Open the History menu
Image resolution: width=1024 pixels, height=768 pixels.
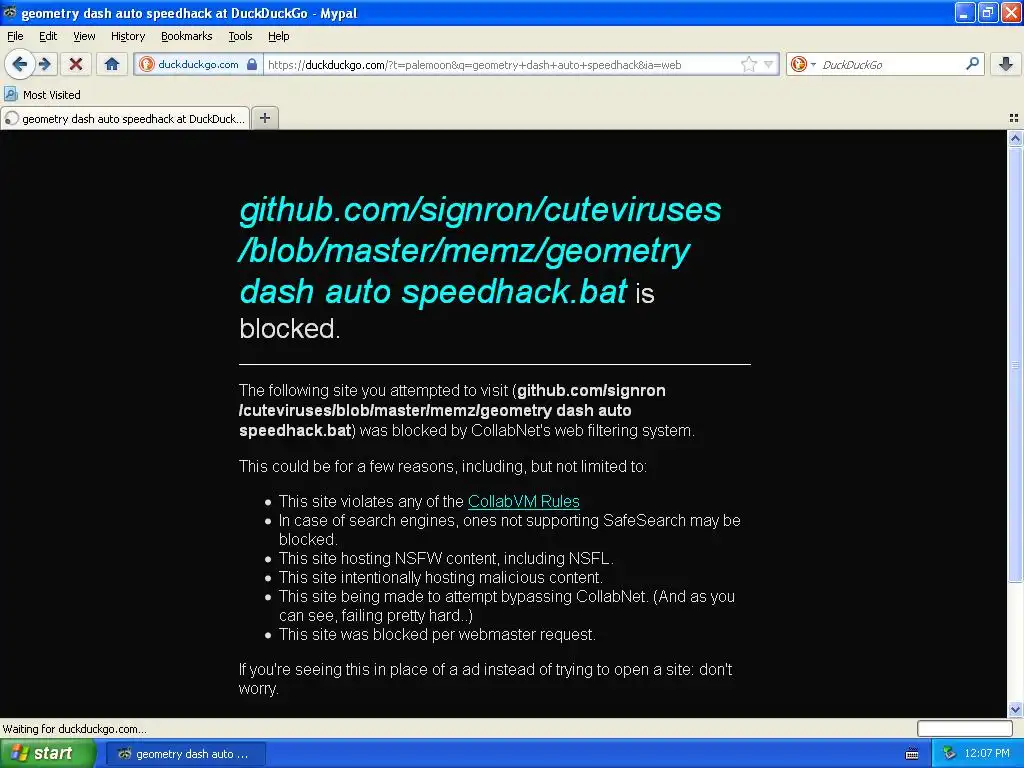tap(127, 36)
